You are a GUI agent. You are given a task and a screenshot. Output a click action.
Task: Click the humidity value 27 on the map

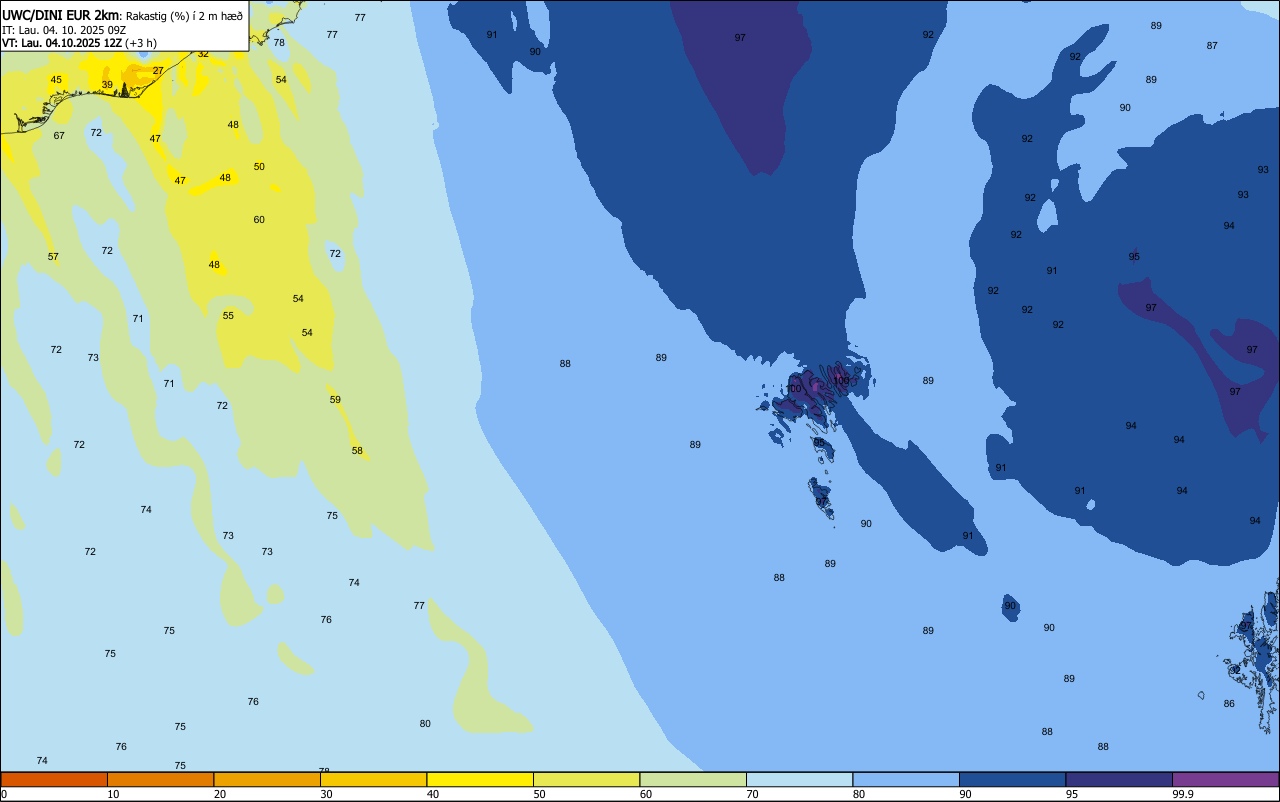(158, 71)
